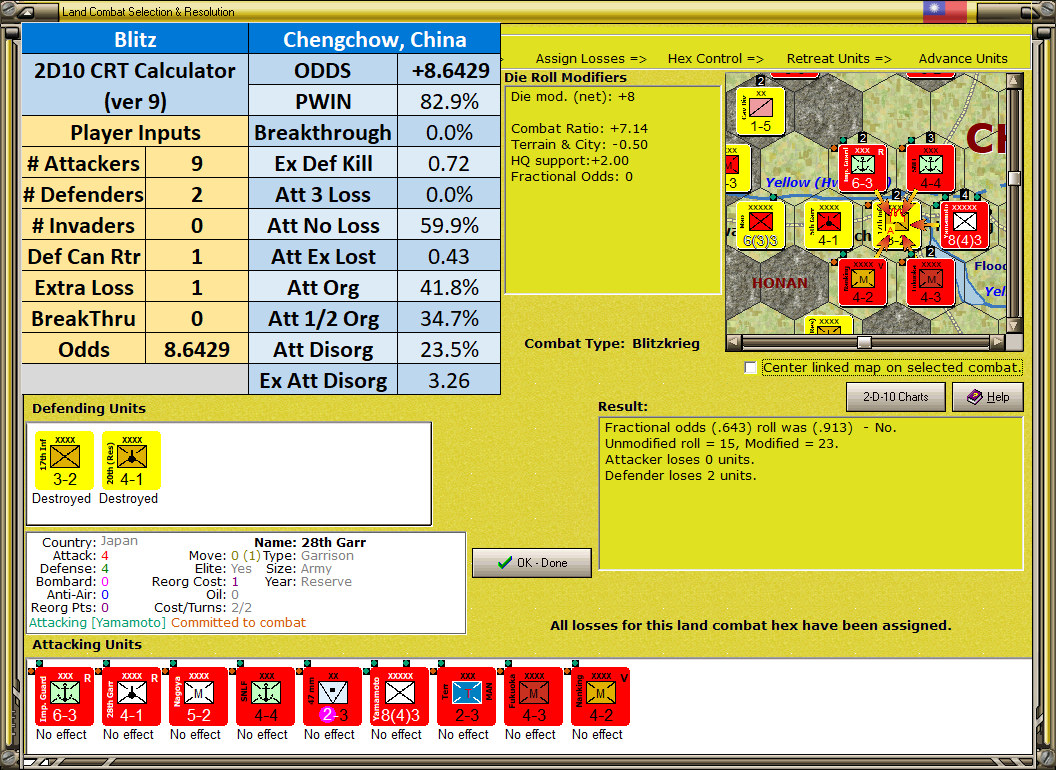The width and height of the screenshot is (1056, 770).
Task: Click the map vertical scrollbar thumb
Action: 1014,178
